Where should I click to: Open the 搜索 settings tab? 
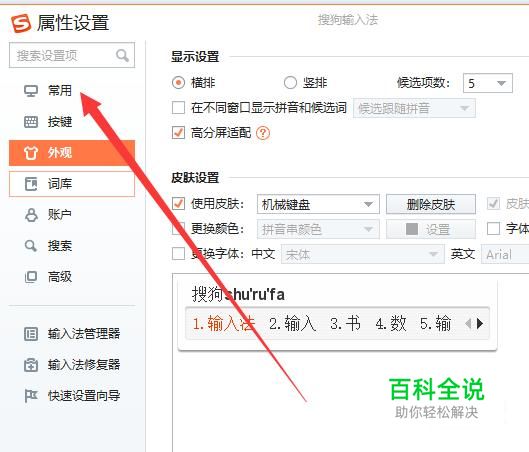pyautogui.click(x=72, y=246)
